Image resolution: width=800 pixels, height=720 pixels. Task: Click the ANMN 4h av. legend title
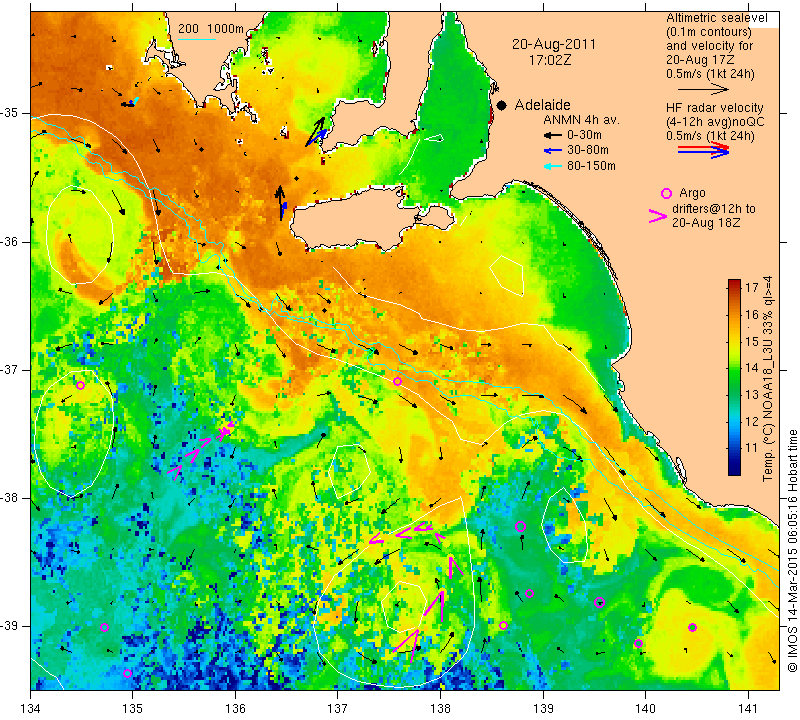pyautogui.click(x=581, y=120)
